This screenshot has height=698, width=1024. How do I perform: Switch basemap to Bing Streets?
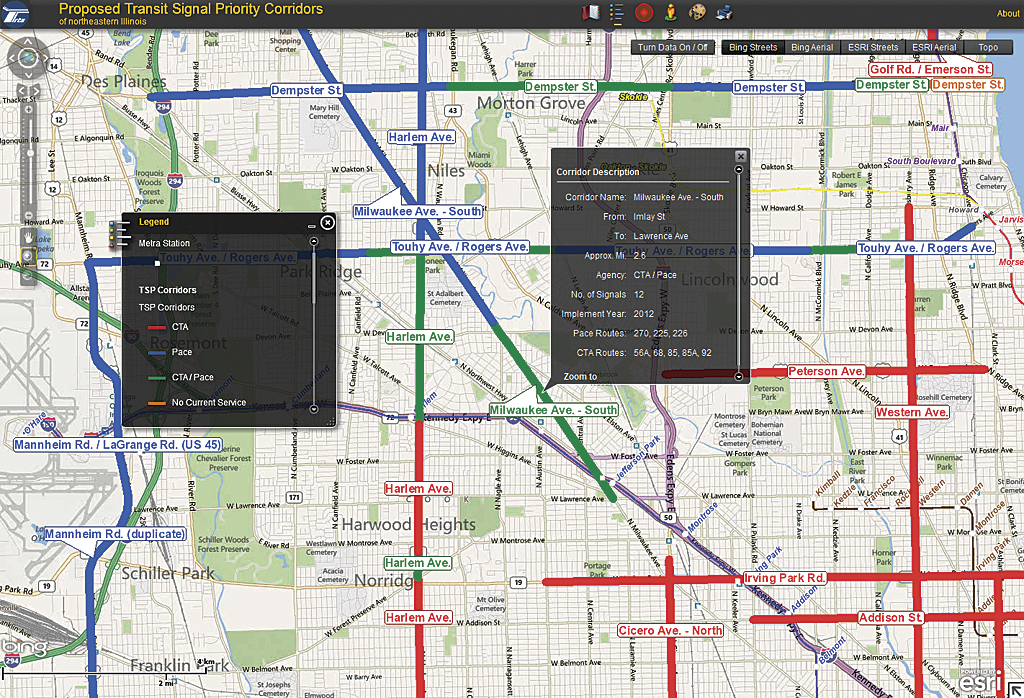coord(752,47)
